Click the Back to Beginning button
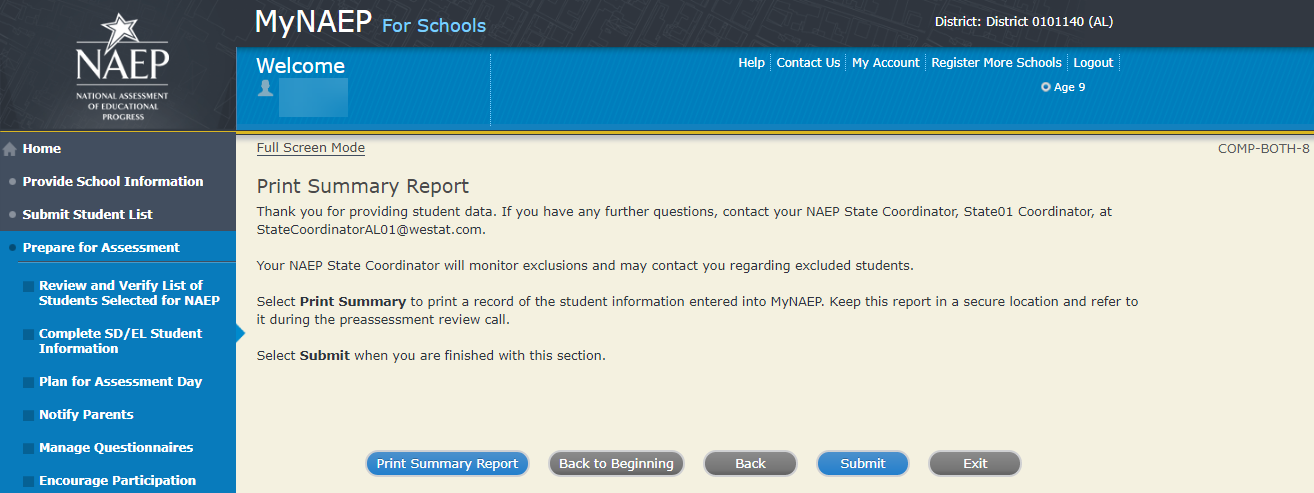The height and width of the screenshot is (493, 1314). (616, 463)
